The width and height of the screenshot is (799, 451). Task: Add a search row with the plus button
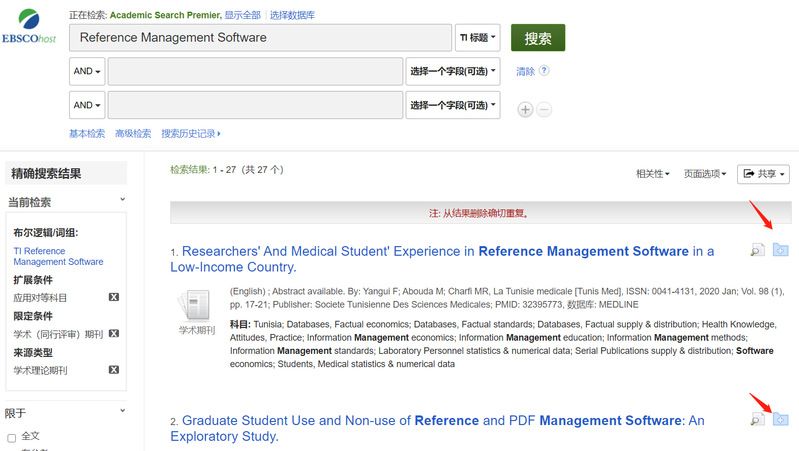click(x=525, y=109)
